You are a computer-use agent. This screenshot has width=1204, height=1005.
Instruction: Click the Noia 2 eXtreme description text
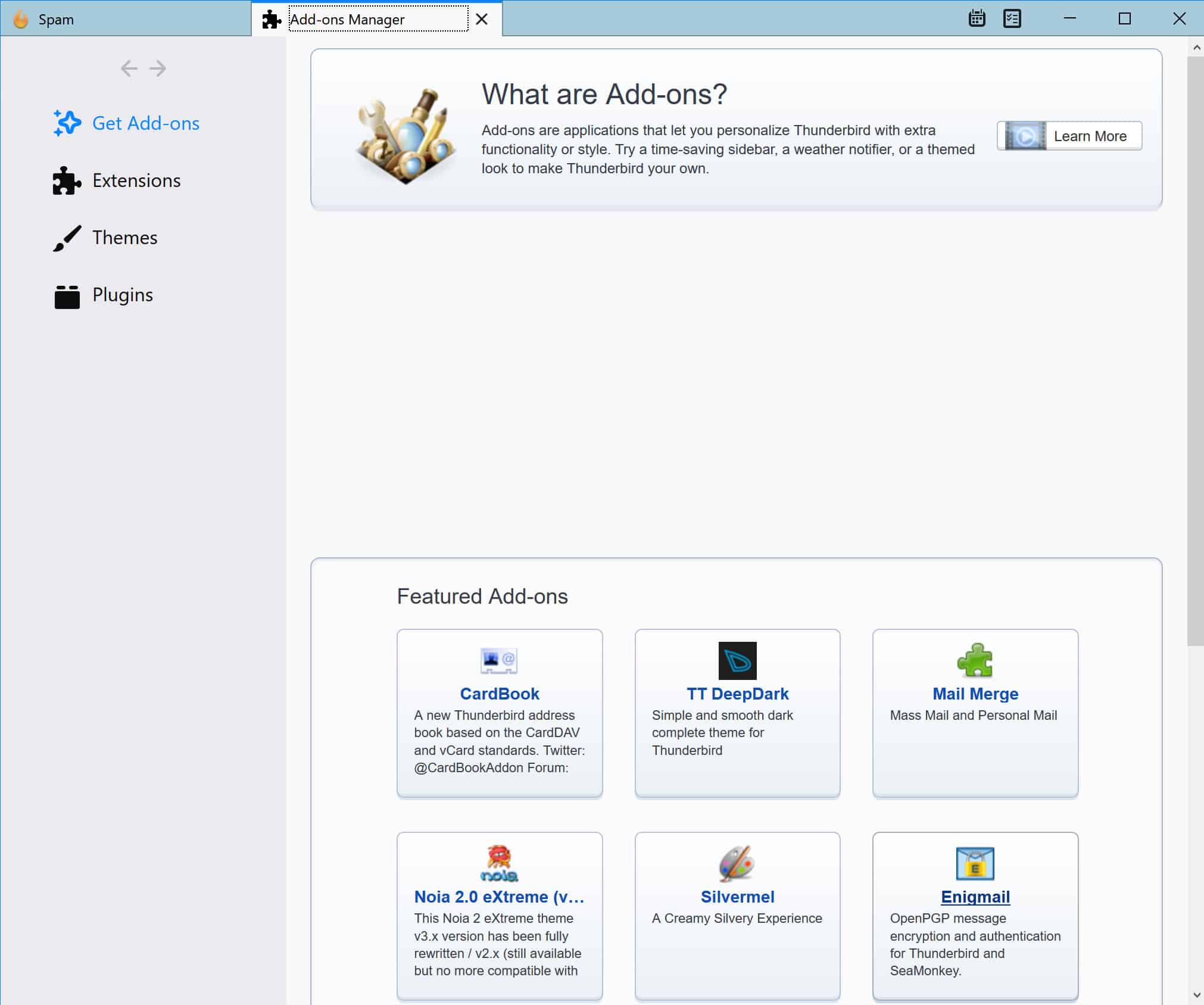coord(498,944)
